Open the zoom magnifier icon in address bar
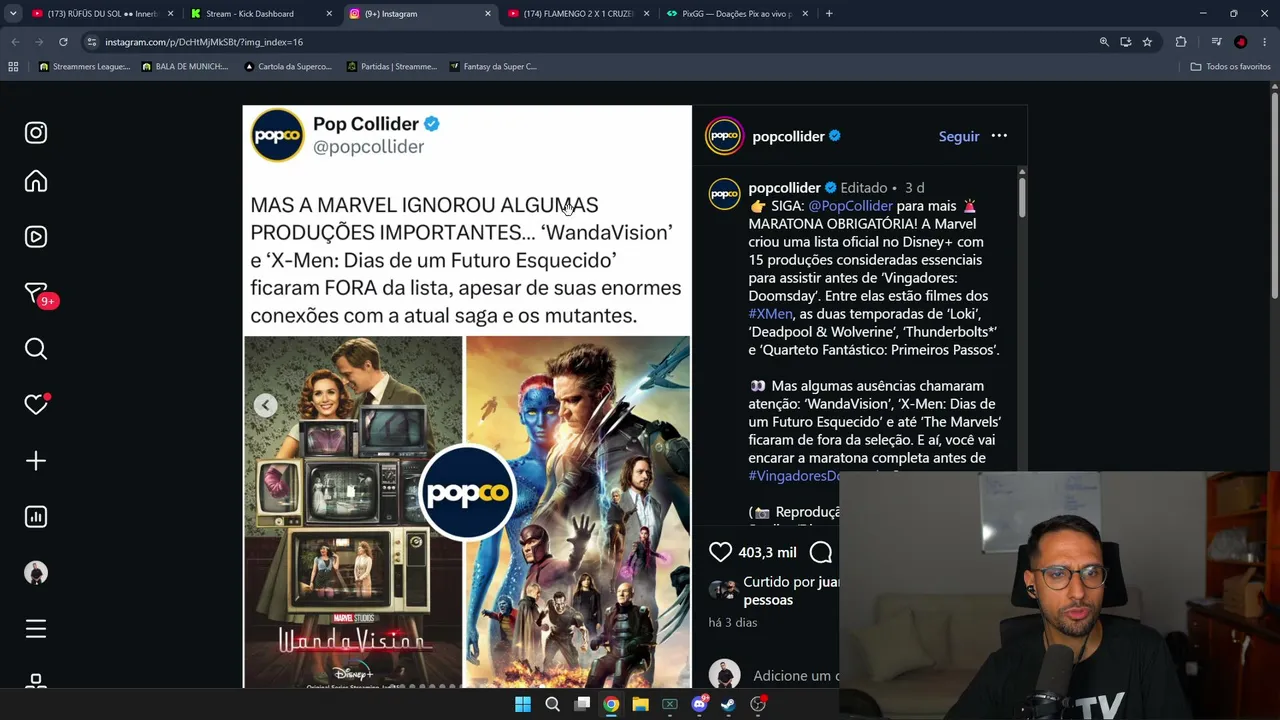Viewport: 1280px width, 720px height. 1104,42
